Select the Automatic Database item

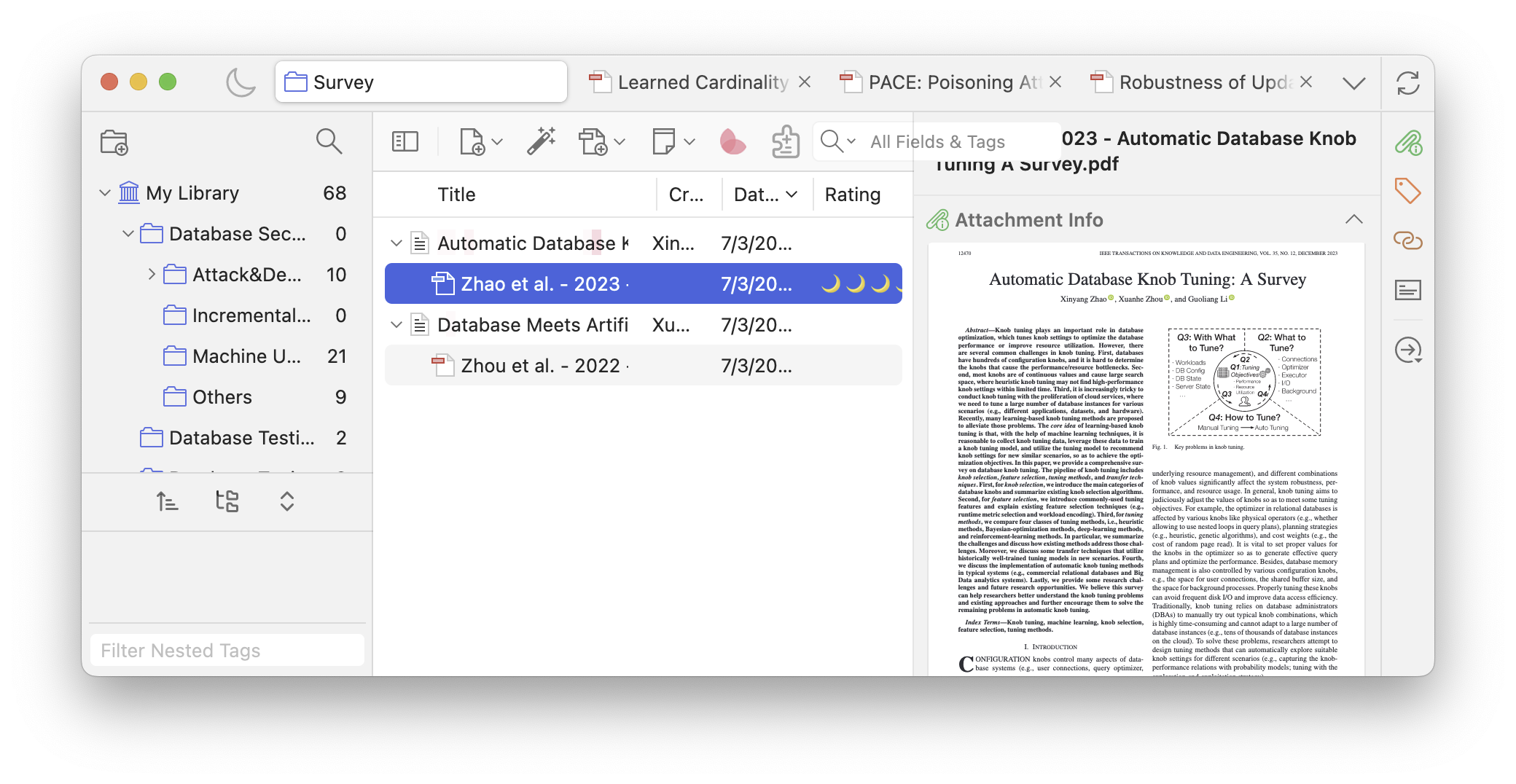click(x=644, y=243)
